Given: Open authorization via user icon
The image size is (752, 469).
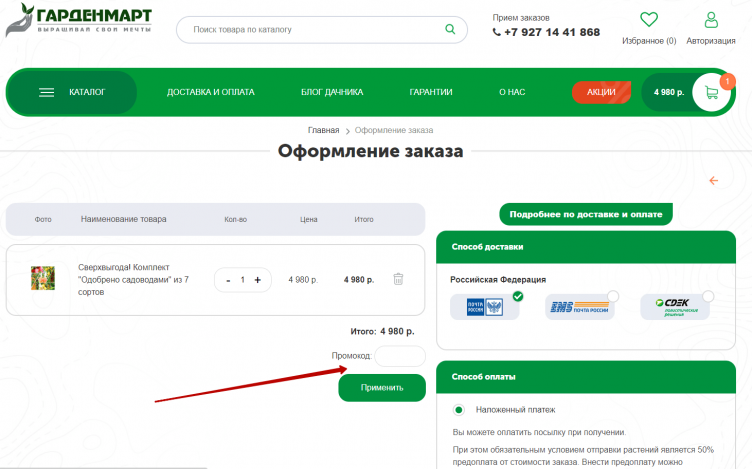Looking at the screenshot, I should point(711,20).
